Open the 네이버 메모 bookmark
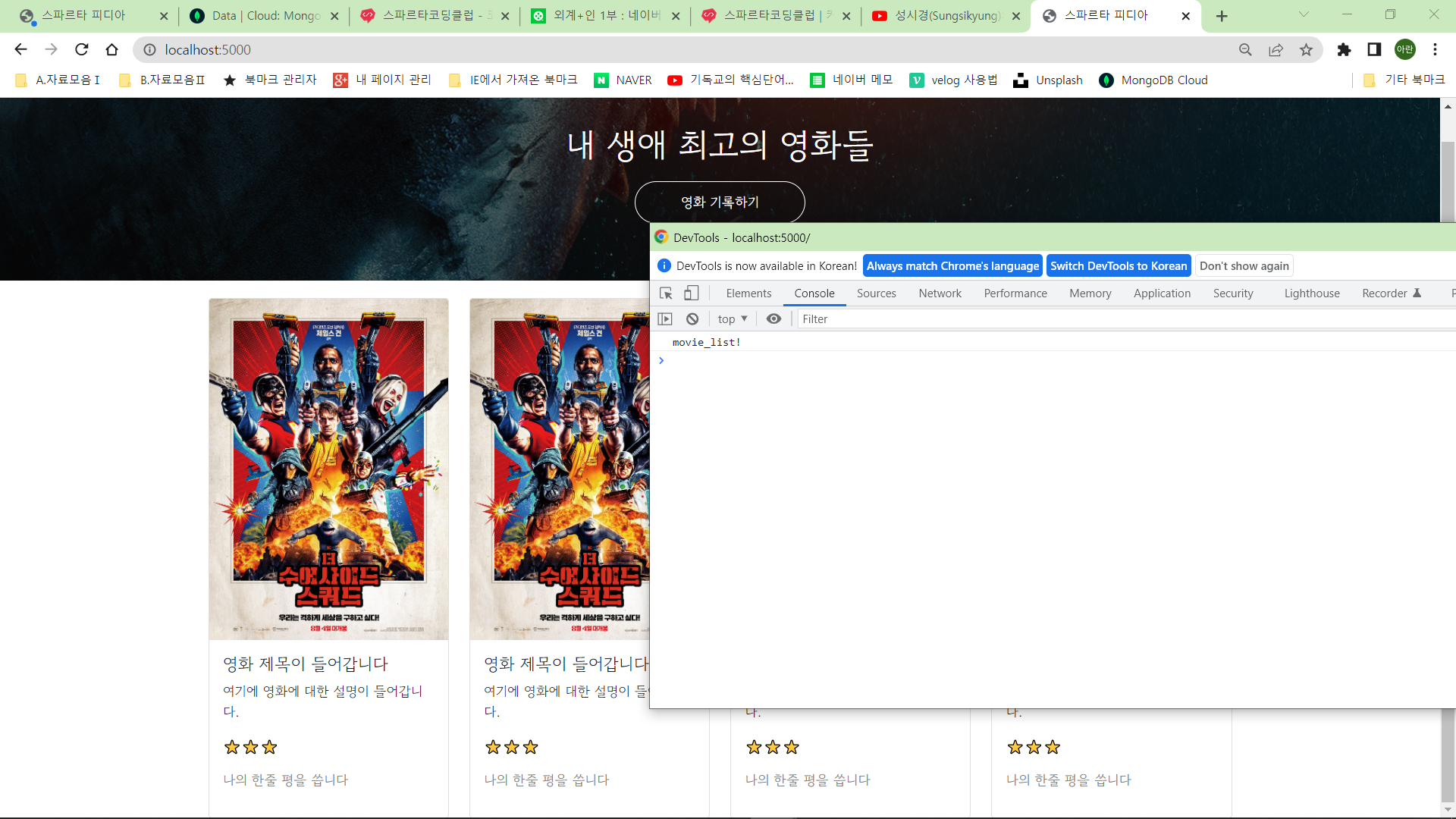 [852, 80]
